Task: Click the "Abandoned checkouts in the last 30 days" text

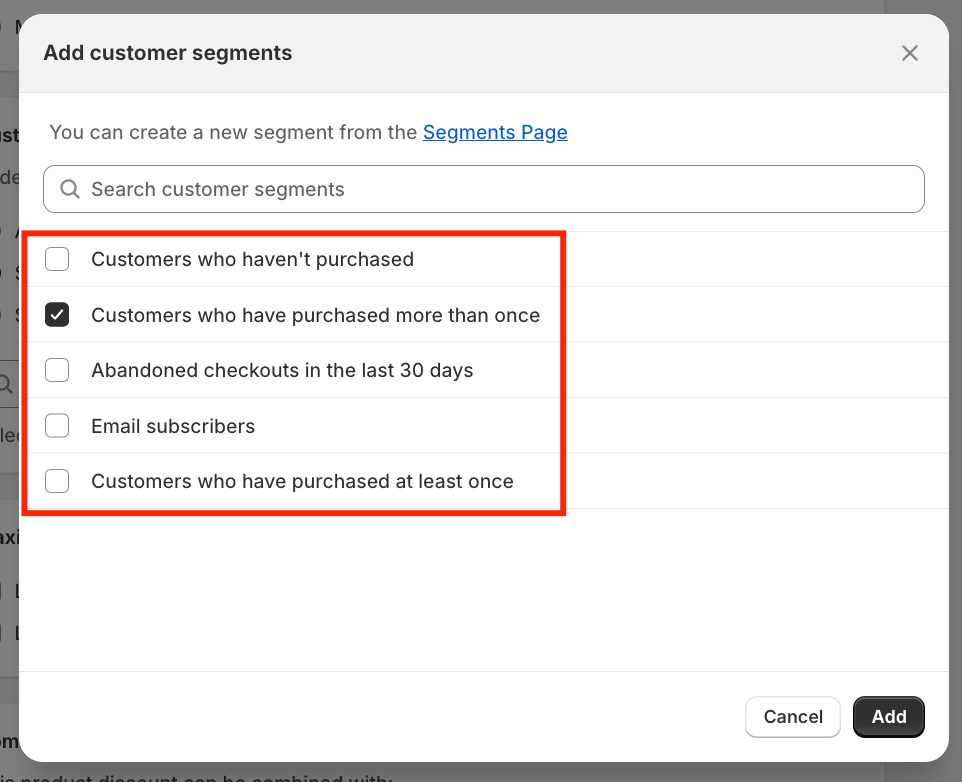Action: click(282, 370)
